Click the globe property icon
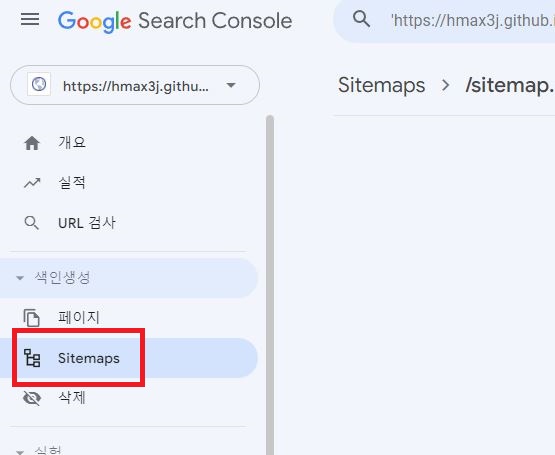Viewport: 555px width, 455px height. click(x=39, y=85)
